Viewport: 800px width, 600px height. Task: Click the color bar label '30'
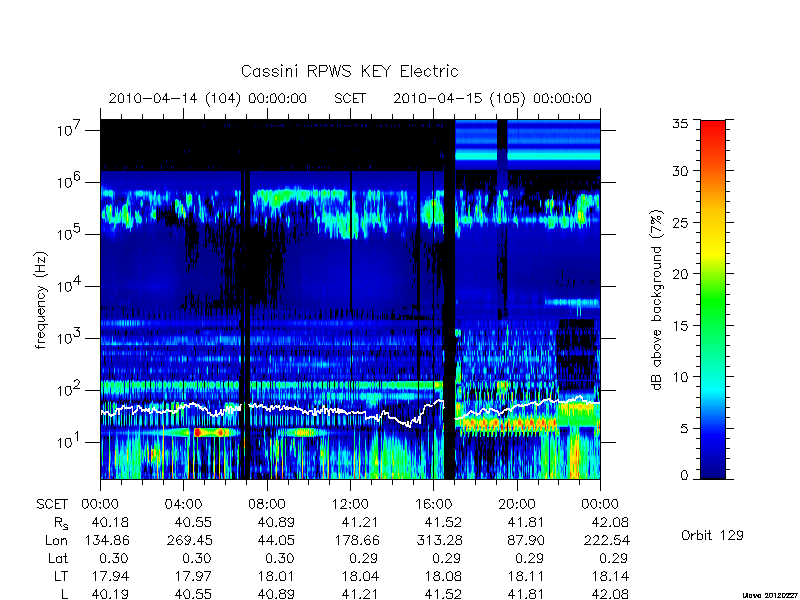(x=680, y=170)
